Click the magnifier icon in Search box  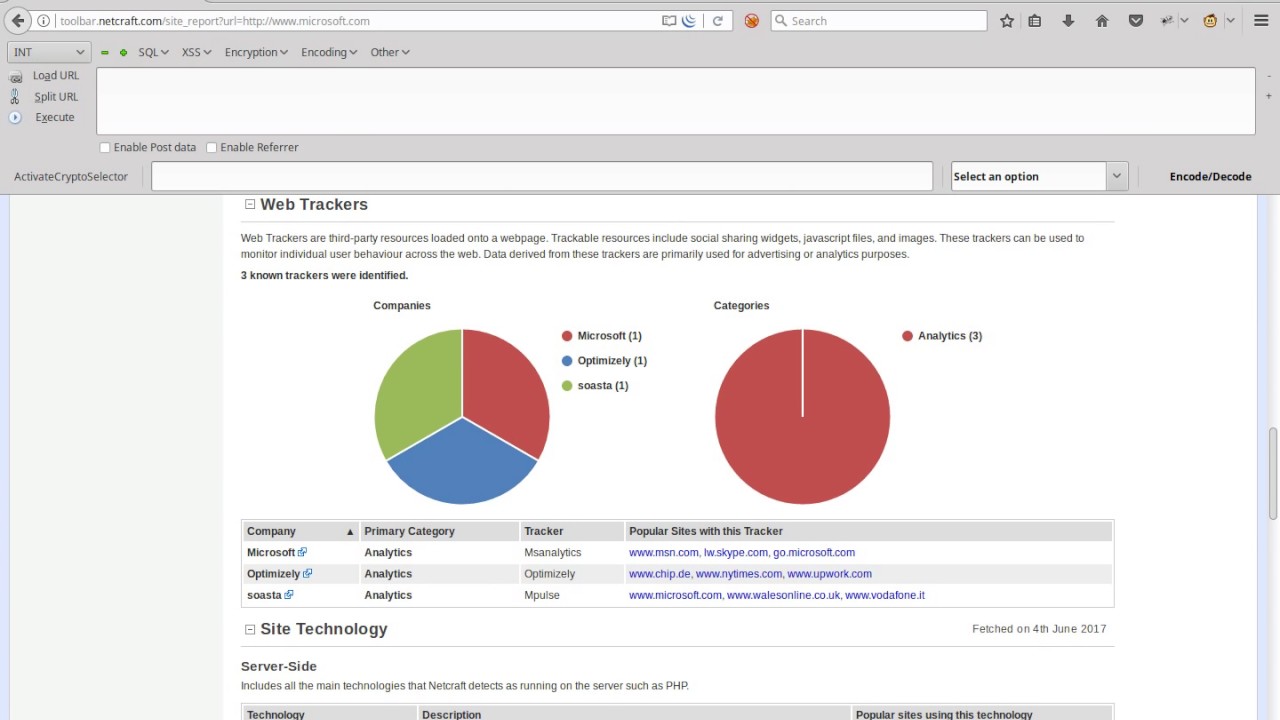click(781, 21)
